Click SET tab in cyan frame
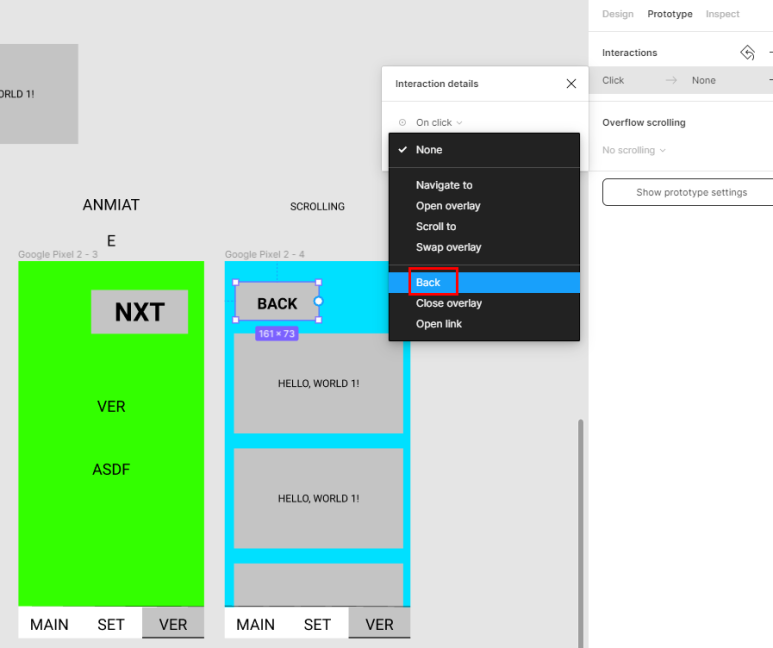The height and width of the screenshot is (648, 773). pos(317,624)
